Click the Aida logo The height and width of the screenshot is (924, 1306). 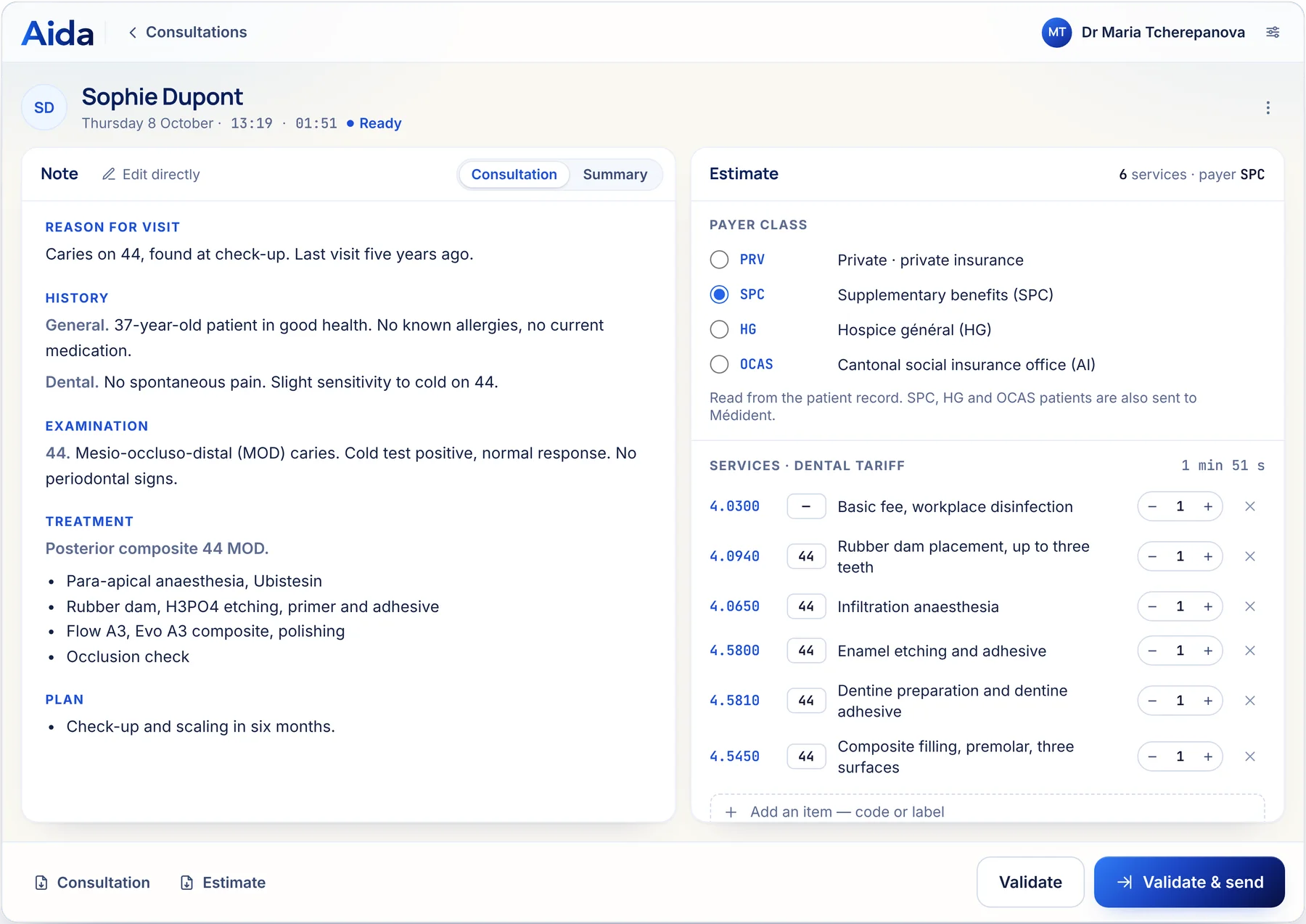[58, 33]
